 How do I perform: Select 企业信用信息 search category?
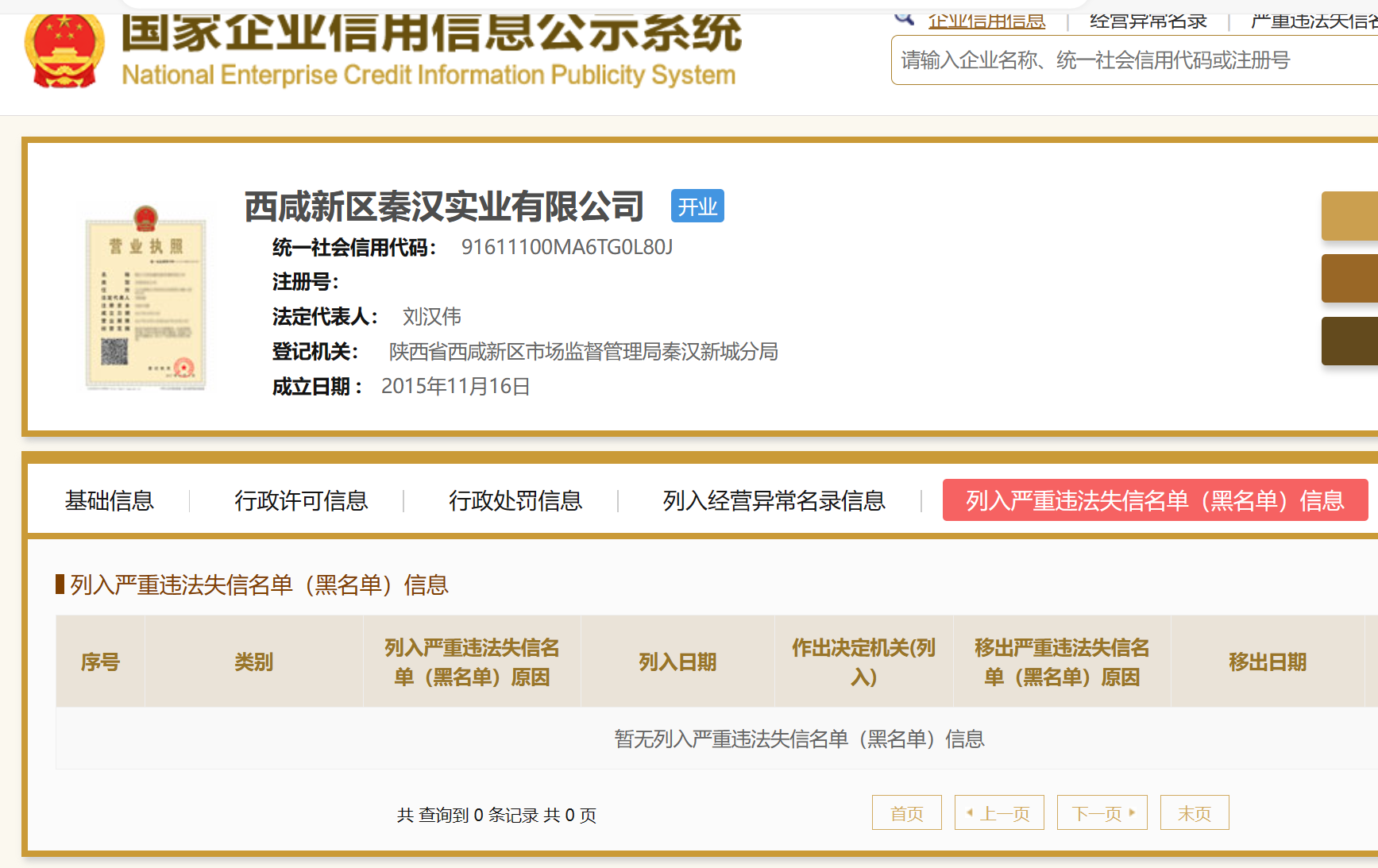(x=986, y=21)
